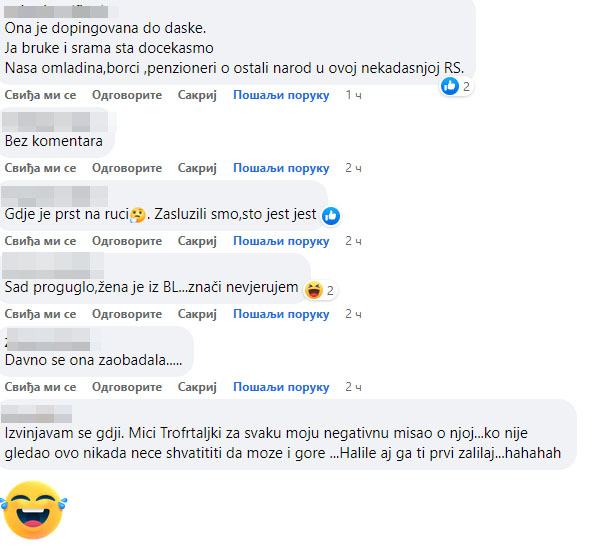Click the thumbs-up icon on the 'Gdje je prst' comment
593x555 pixels.
(x=331, y=216)
